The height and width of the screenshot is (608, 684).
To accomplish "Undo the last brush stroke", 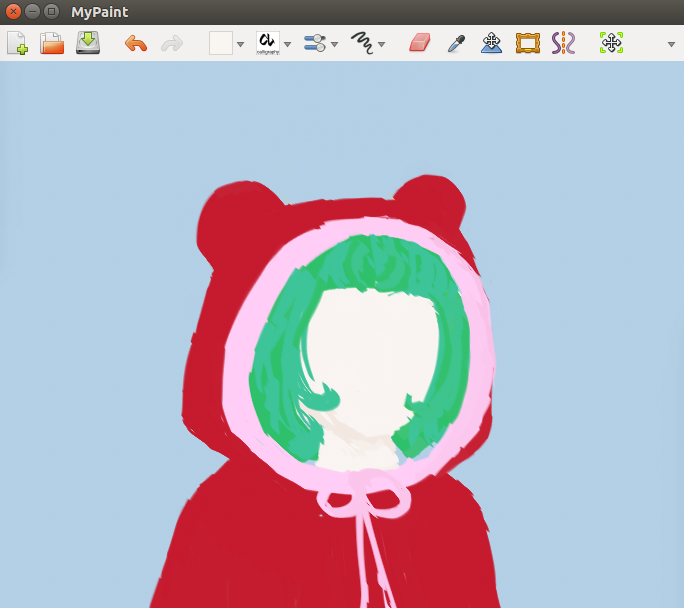I will [136, 43].
